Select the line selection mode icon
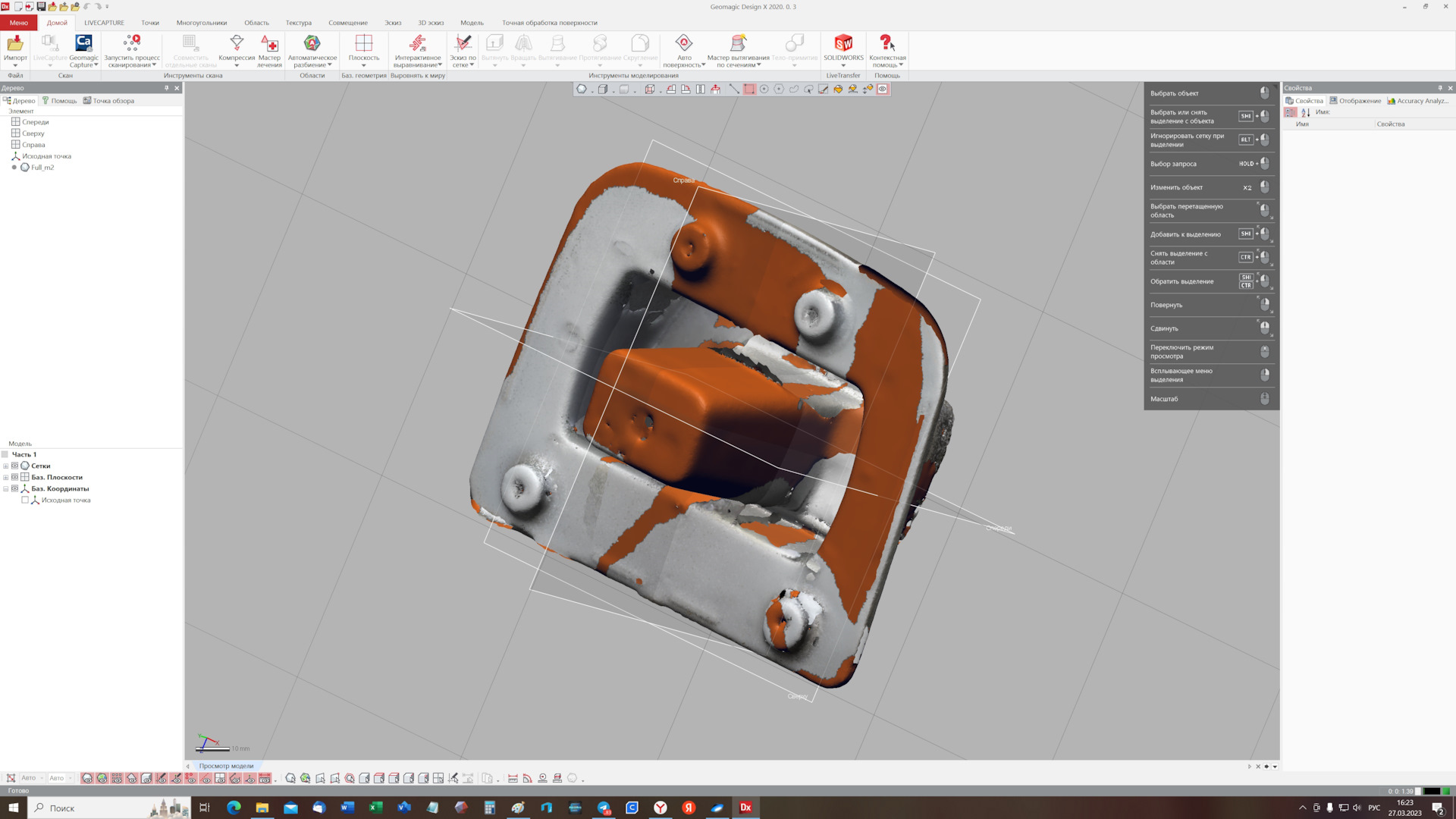Screen dimensions: 1456x819 [734, 89]
